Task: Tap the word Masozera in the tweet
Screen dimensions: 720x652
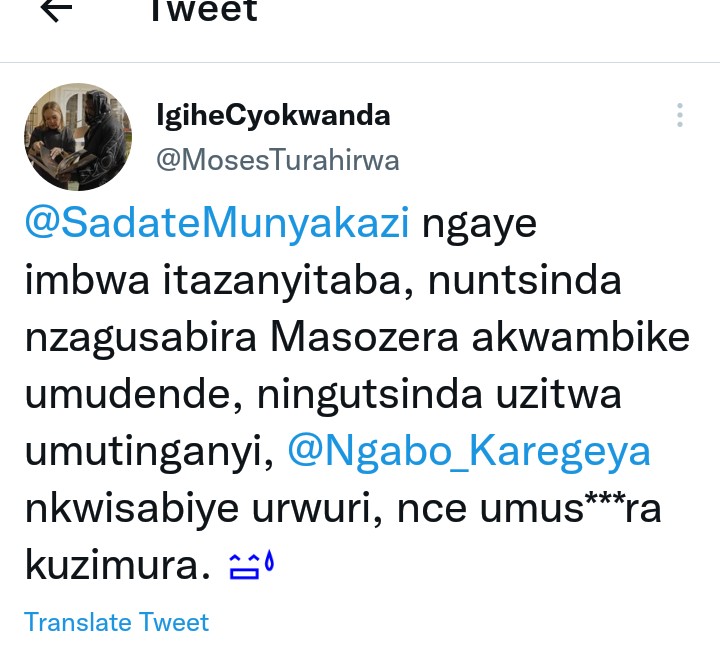Action: pyautogui.click(x=364, y=337)
